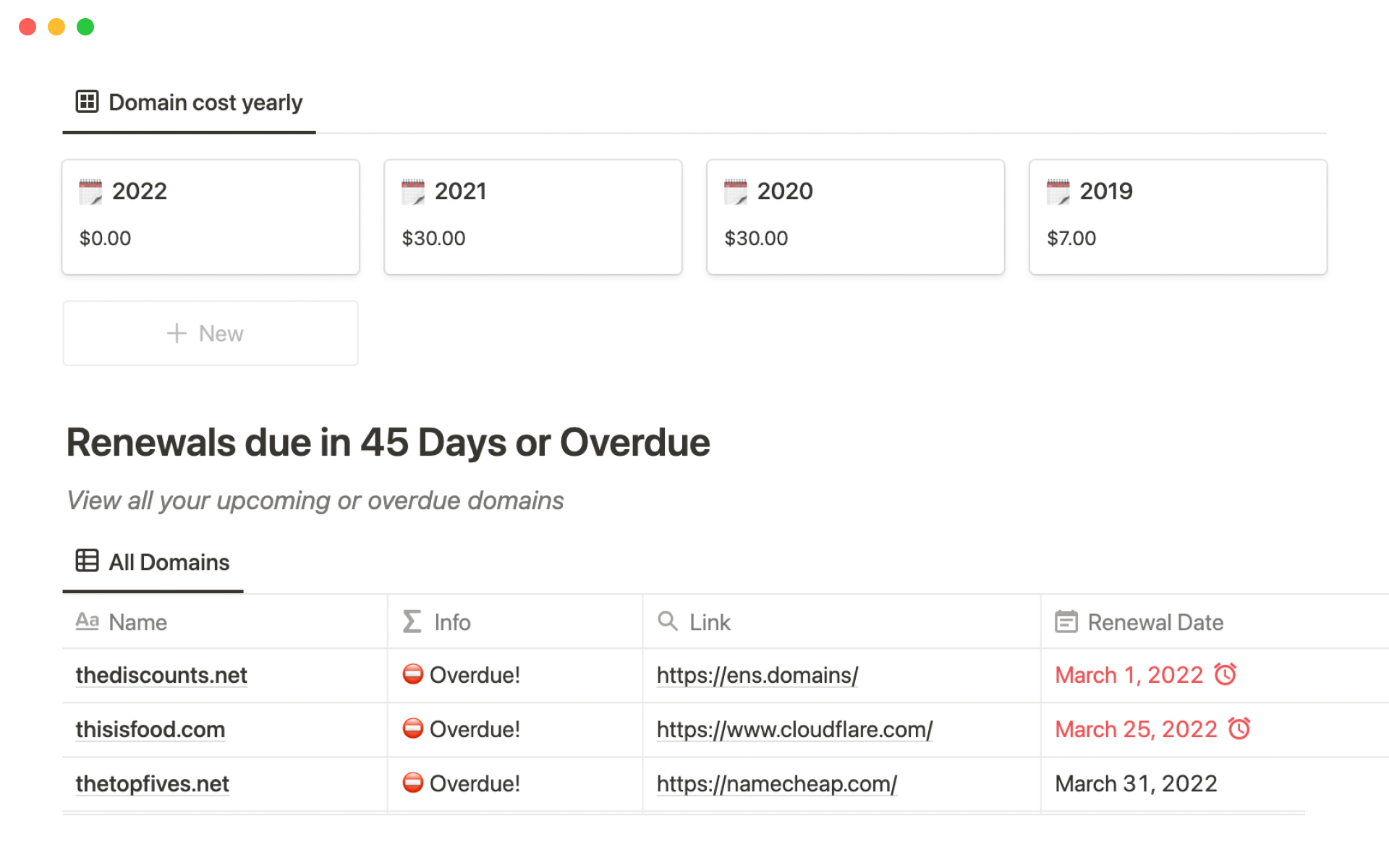1389x868 pixels.
Task: Click alarm reminder icon beside March 25, 2022
Action: (1239, 728)
